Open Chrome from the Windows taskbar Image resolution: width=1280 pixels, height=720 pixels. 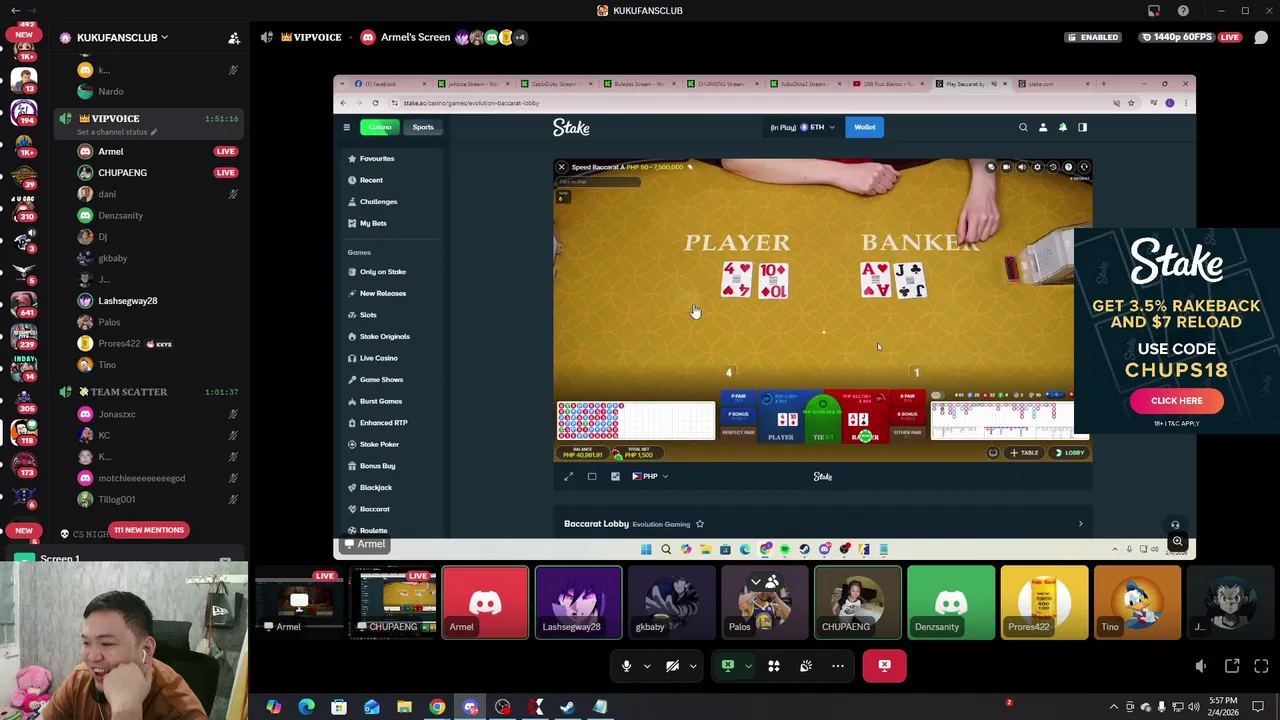pos(437,707)
